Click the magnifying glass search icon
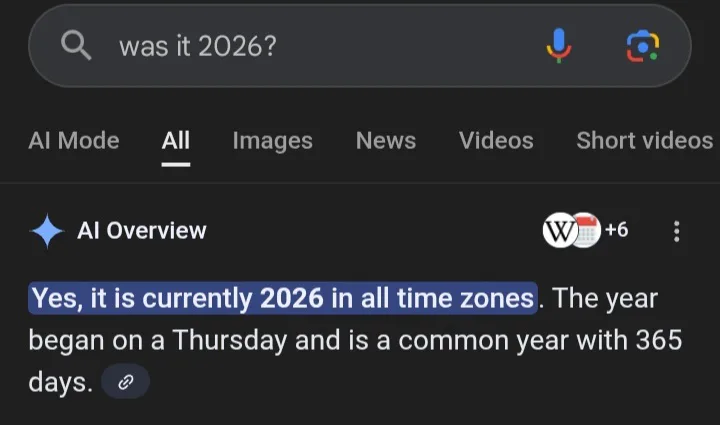 pos(77,46)
